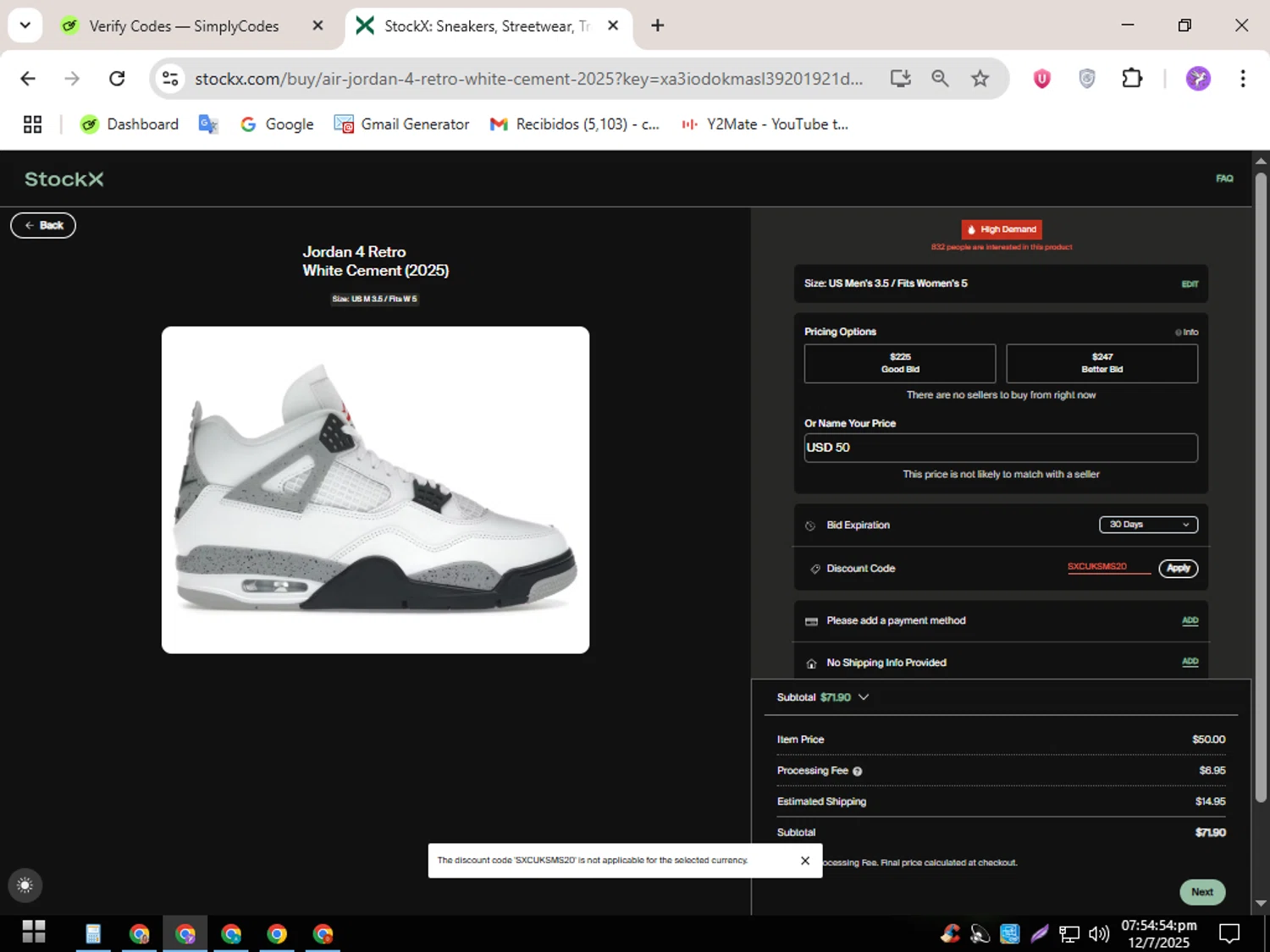Open the Windows notification center
The image size is (1270, 952).
[1229, 933]
